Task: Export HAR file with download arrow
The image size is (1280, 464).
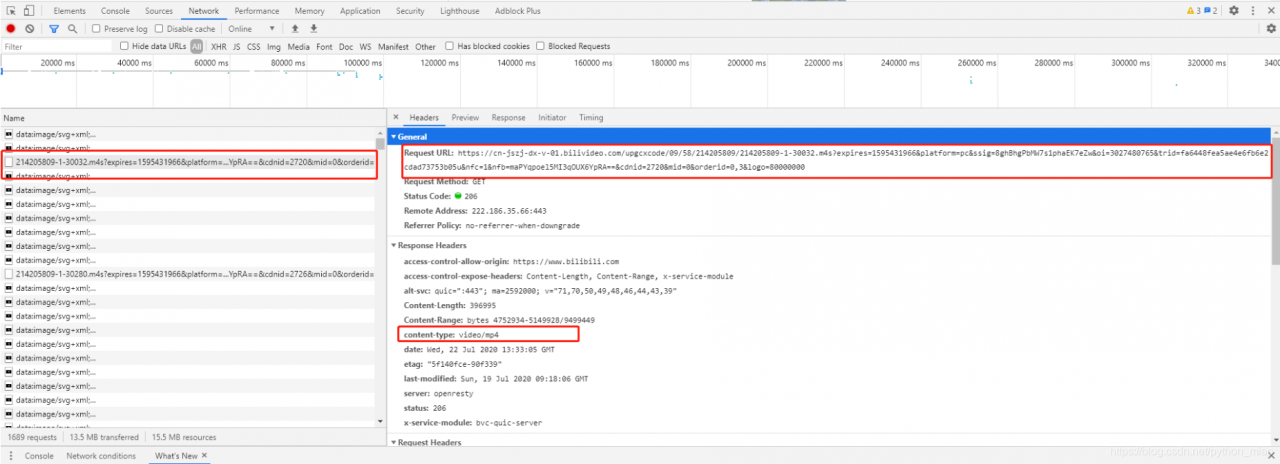Action: click(314, 29)
